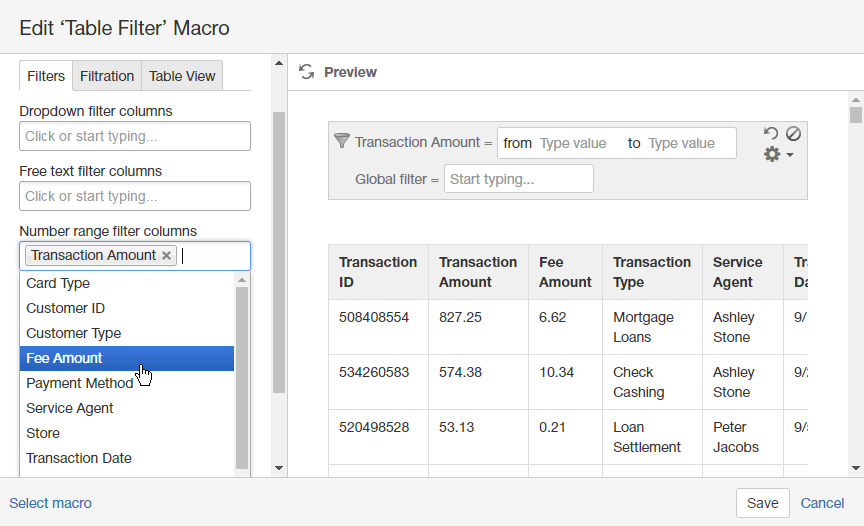864x526 pixels.
Task: Click the Select macro link
Action: coord(50,503)
